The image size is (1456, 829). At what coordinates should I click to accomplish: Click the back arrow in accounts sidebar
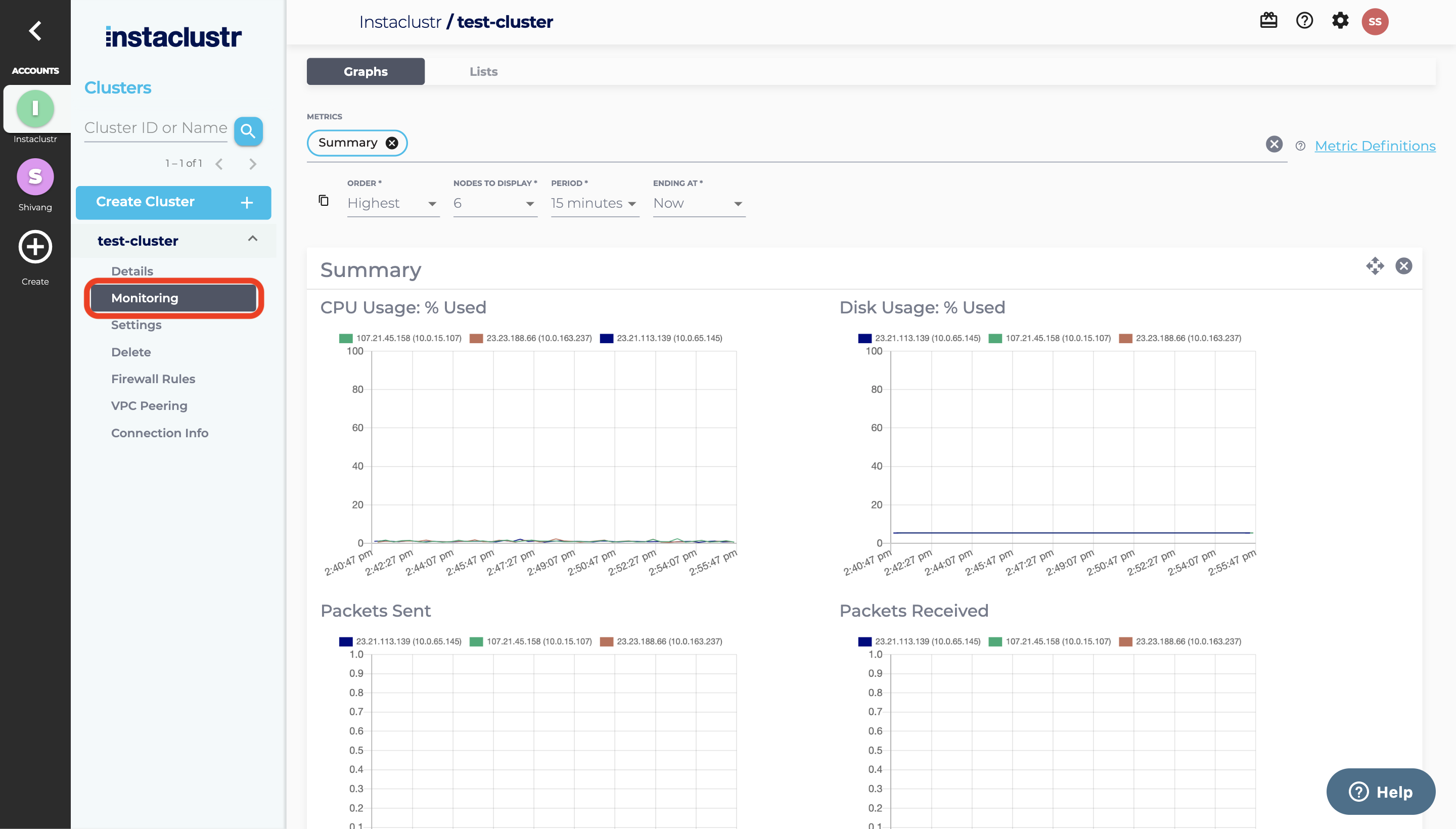[x=35, y=31]
